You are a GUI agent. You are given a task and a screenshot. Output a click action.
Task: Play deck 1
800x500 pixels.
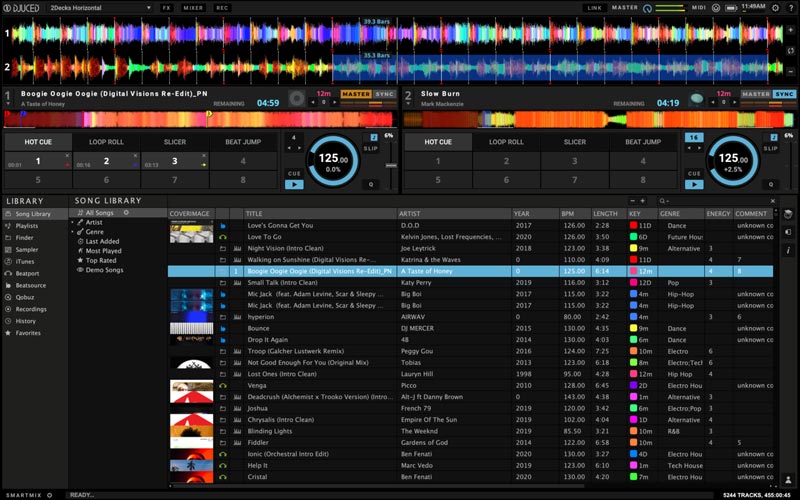pyautogui.click(x=294, y=184)
